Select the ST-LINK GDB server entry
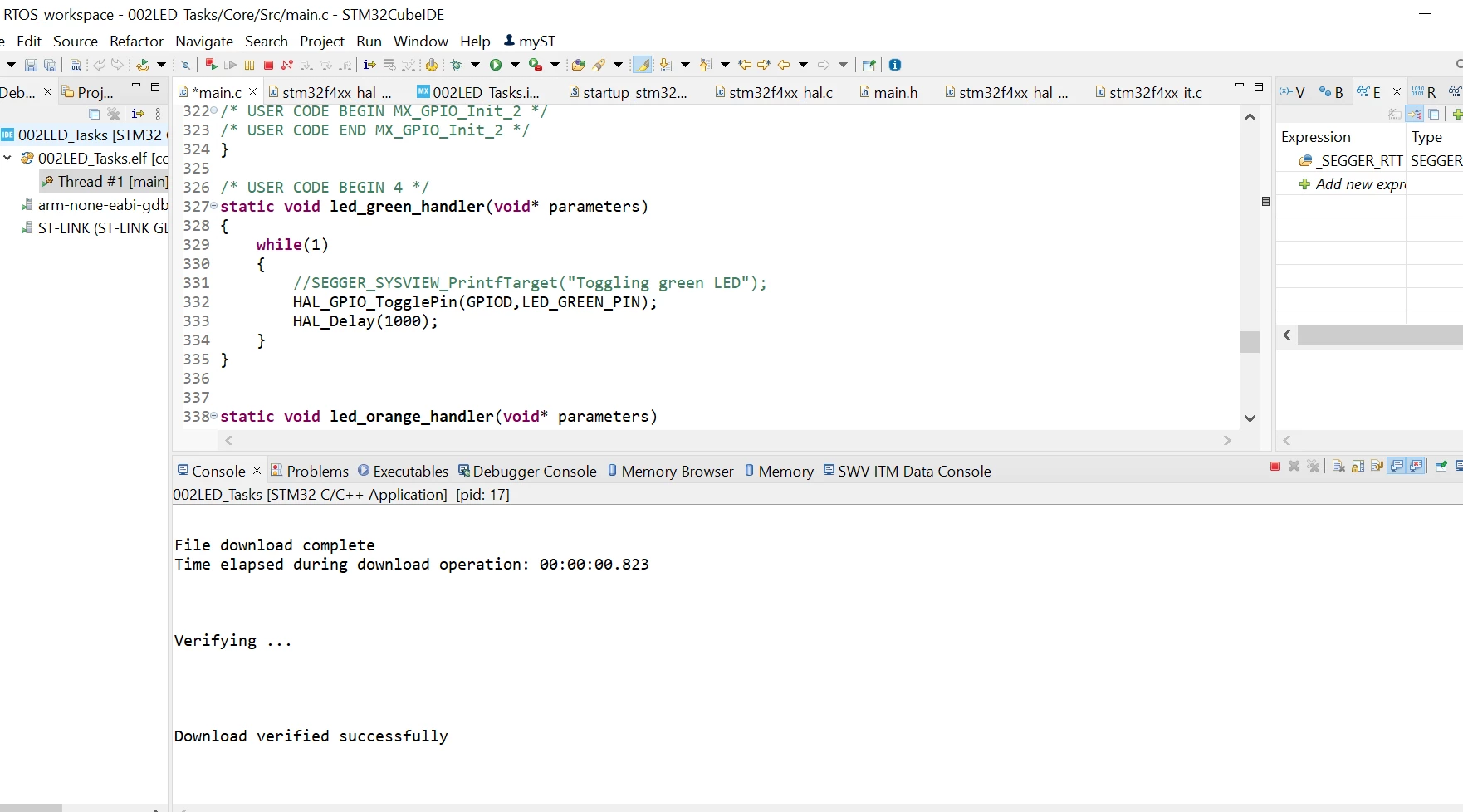The width and height of the screenshot is (1463, 812). (x=95, y=227)
